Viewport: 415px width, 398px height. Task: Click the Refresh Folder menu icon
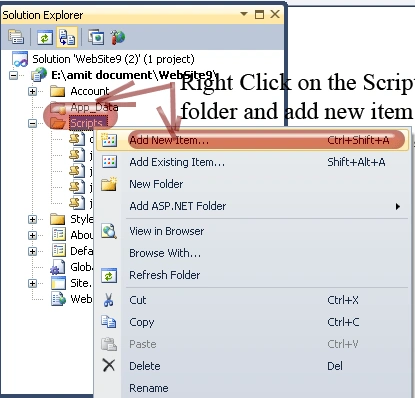click(x=109, y=275)
